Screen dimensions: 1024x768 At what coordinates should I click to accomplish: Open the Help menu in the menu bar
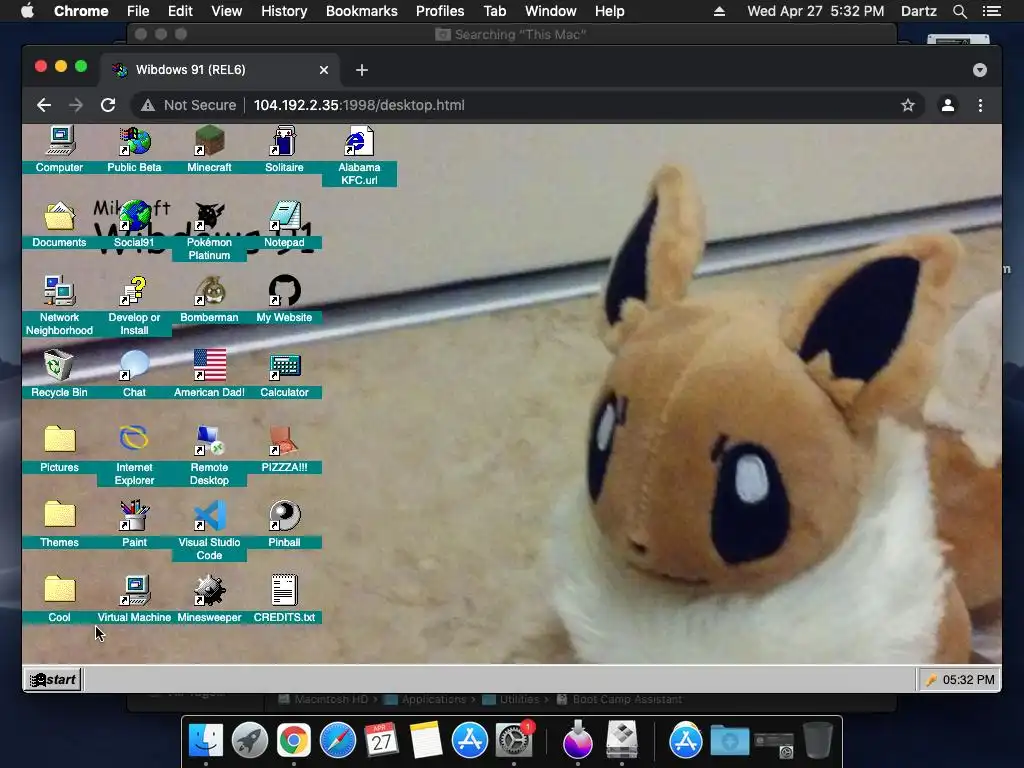click(x=609, y=11)
